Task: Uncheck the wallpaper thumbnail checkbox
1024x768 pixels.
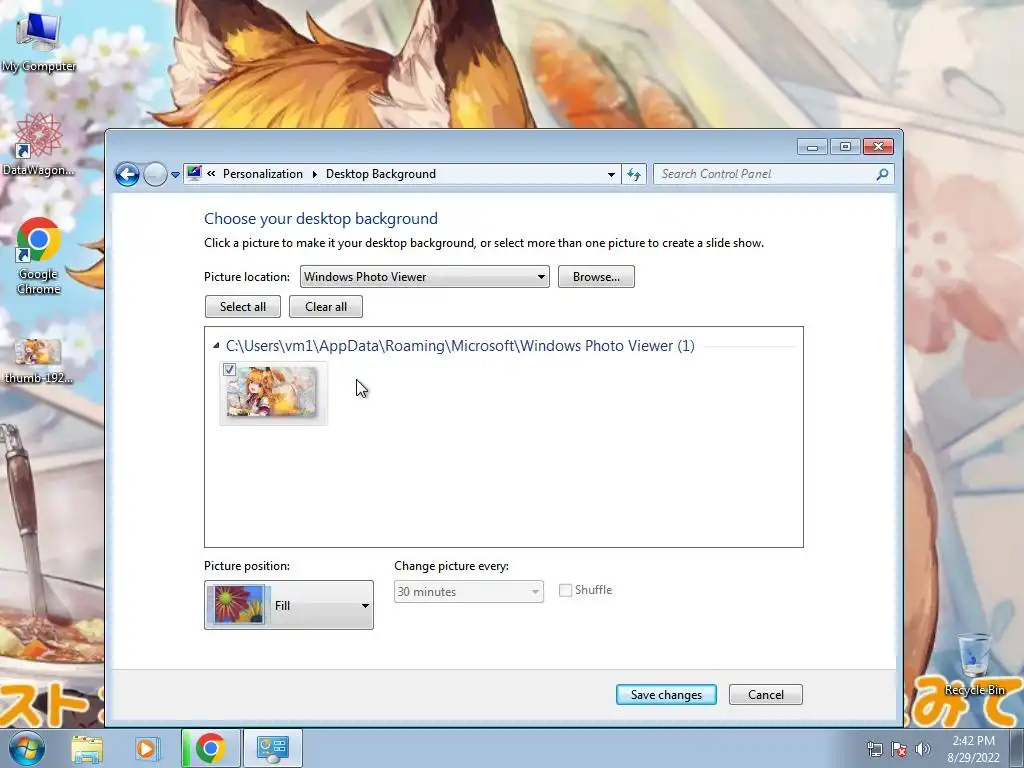Action: pos(229,370)
